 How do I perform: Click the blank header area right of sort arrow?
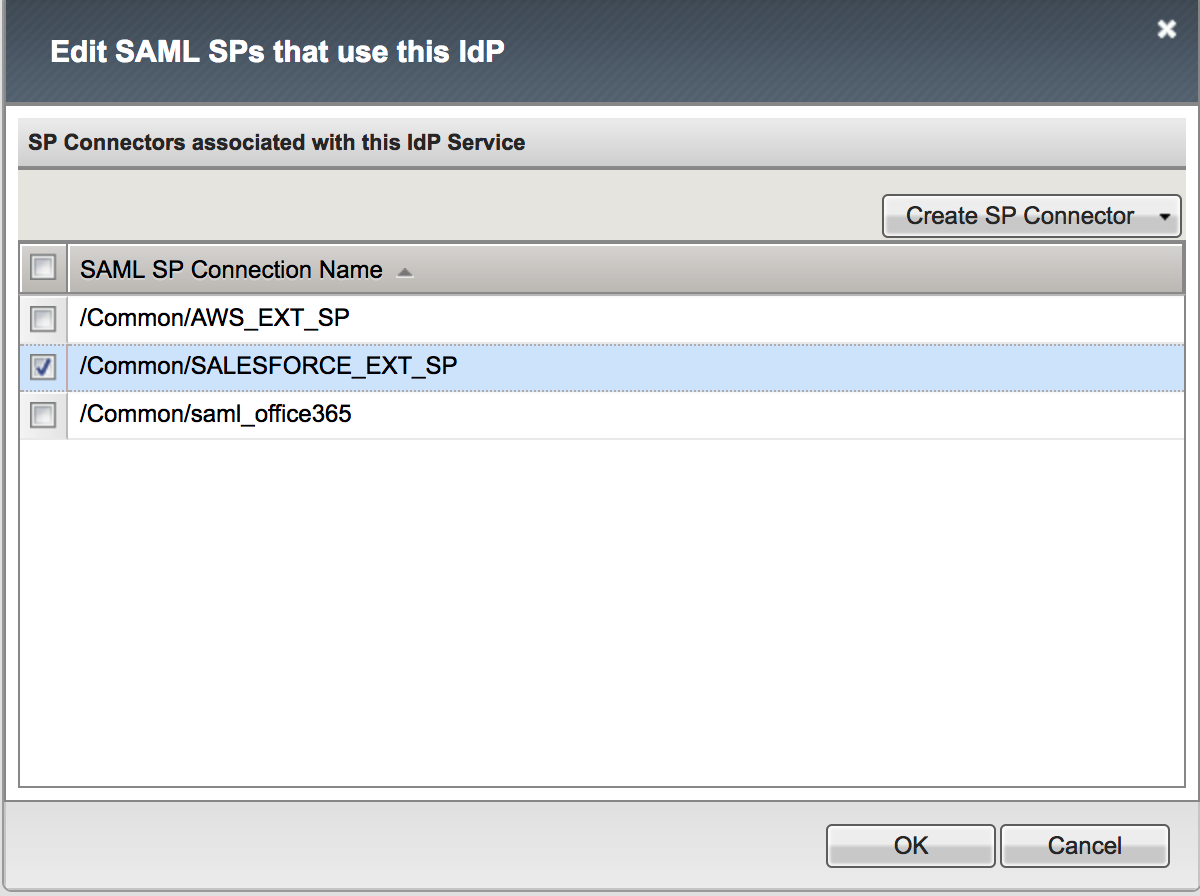800,269
